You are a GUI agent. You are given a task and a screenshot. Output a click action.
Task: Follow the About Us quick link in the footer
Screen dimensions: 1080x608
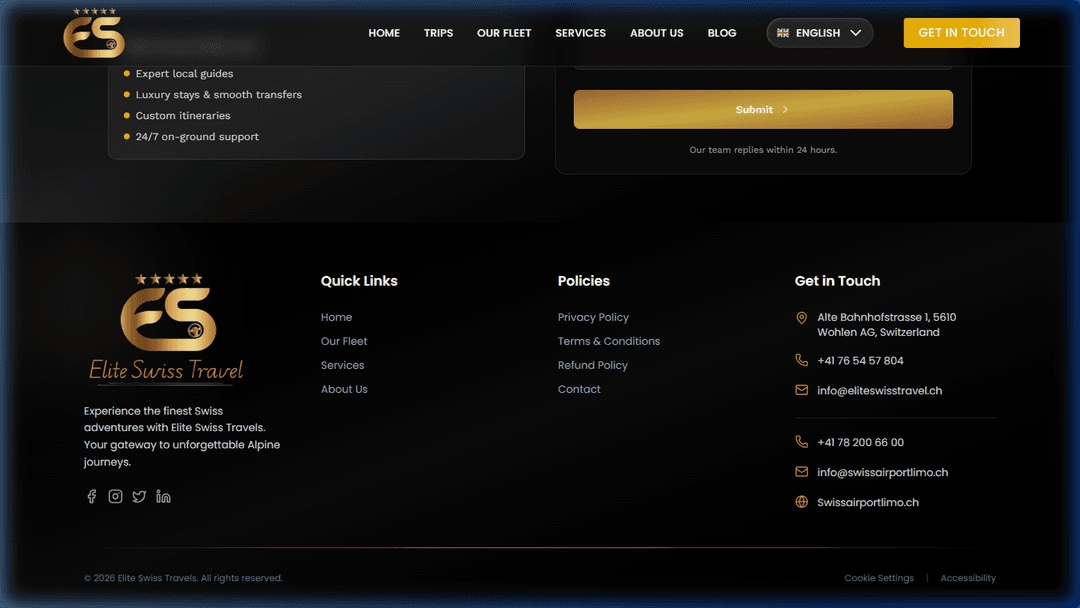[x=344, y=390]
